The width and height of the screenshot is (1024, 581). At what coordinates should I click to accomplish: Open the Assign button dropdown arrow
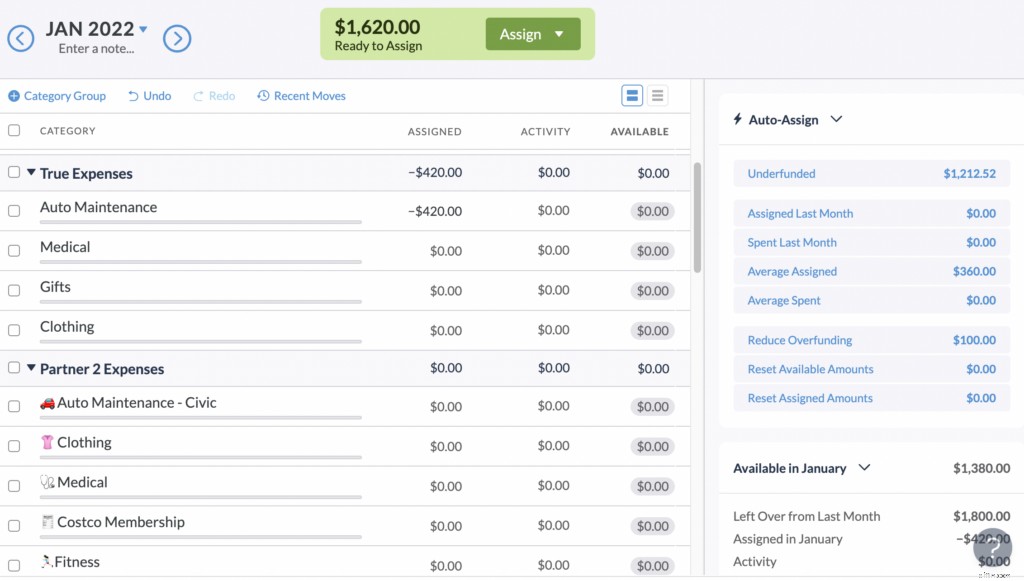[x=561, y=33]
